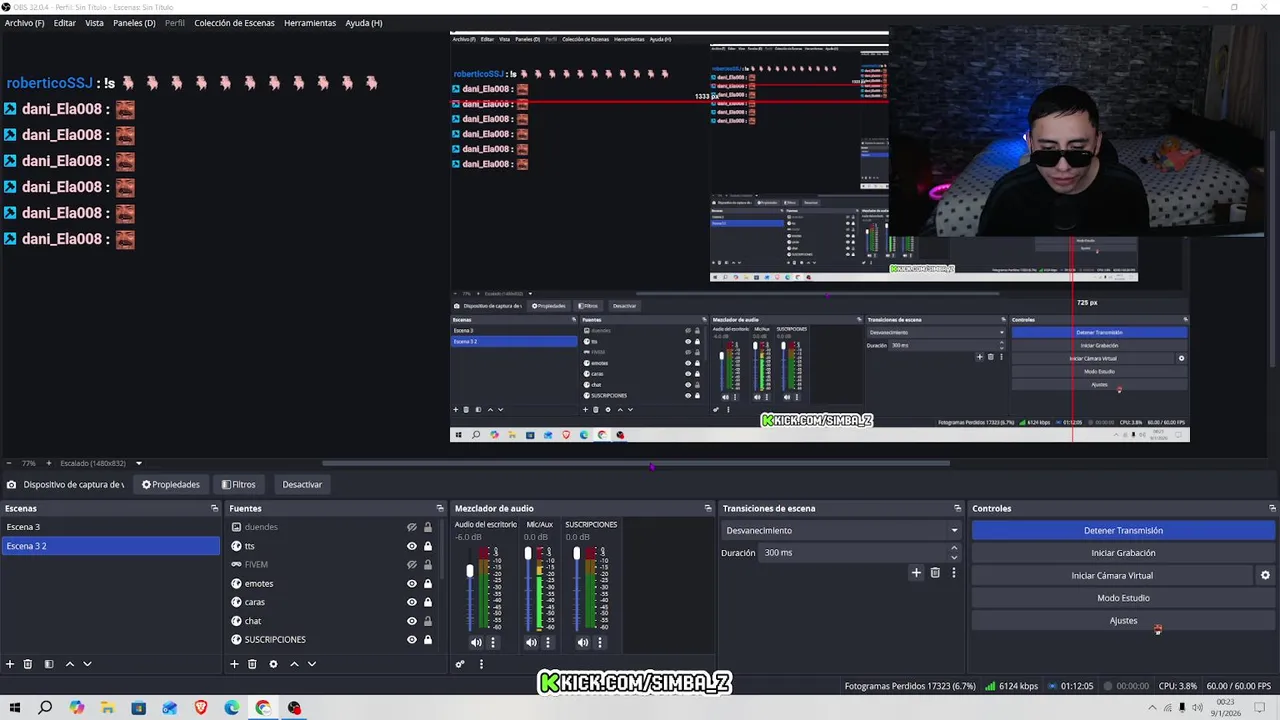Undock the Mezclador de audio panel

click(708, 508)
